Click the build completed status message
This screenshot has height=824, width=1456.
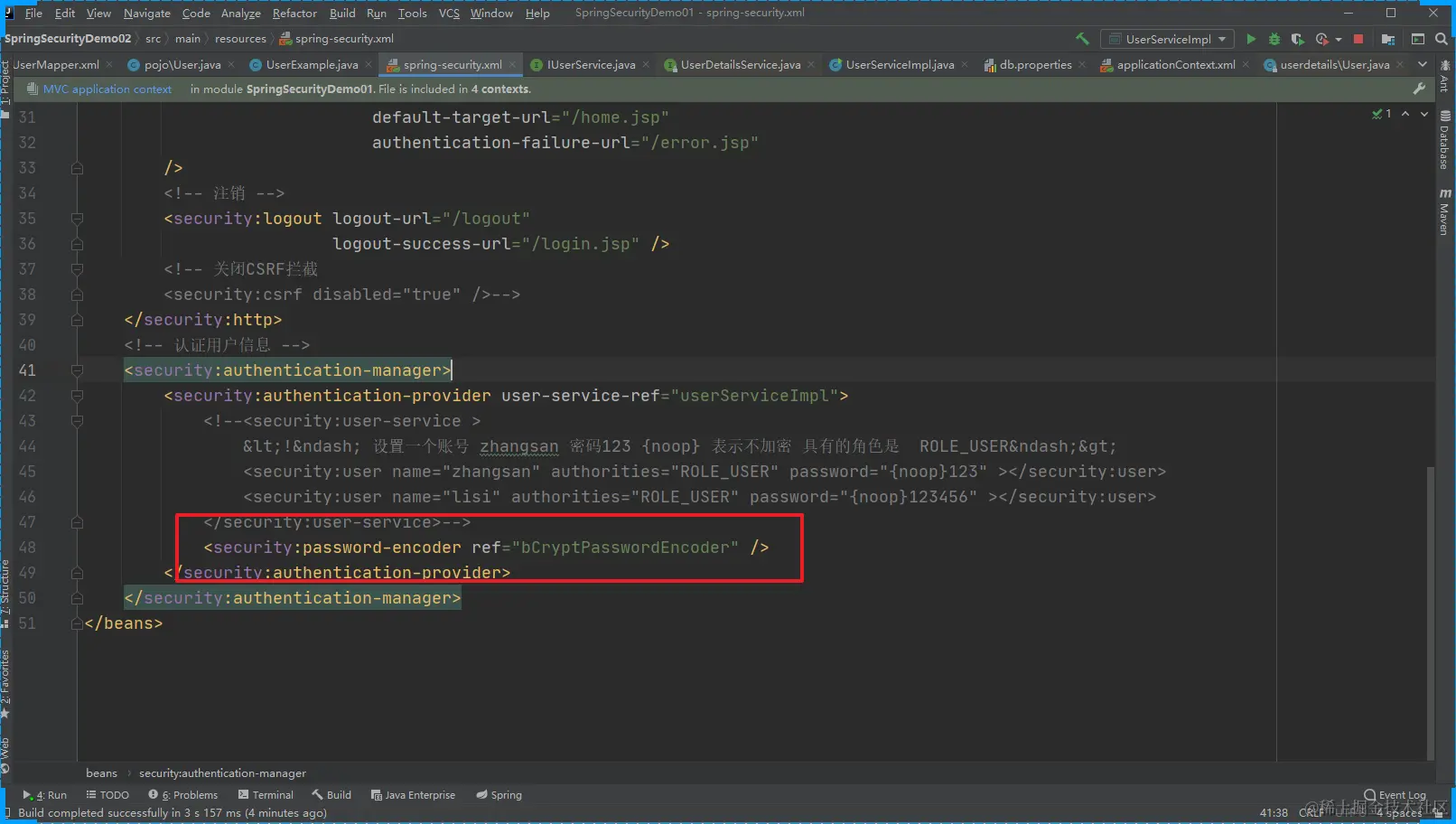click(173, 813)
